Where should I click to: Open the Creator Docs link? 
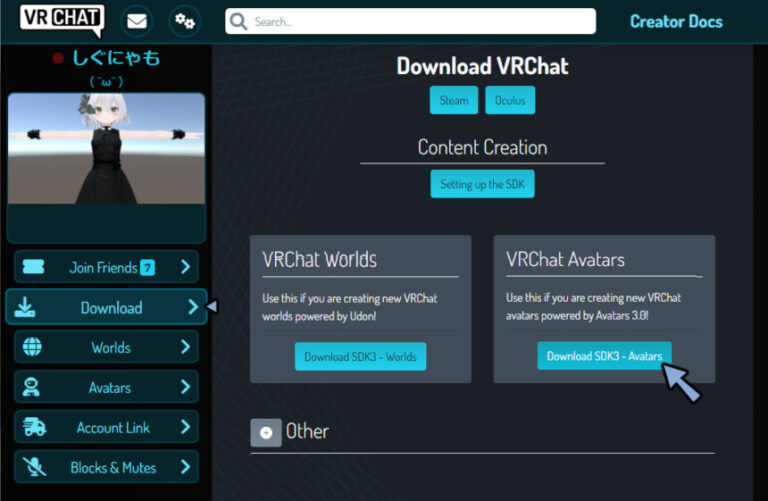pos(676,21)
